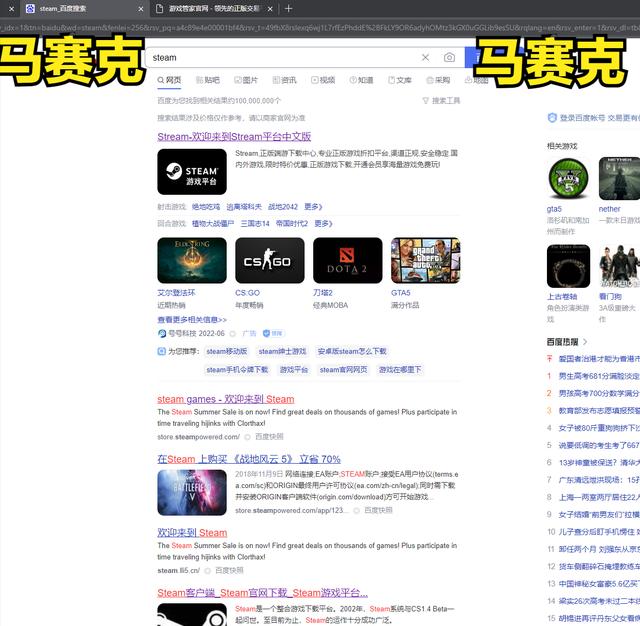
Task: Click the camera image-search icon in search box
Action: click(x=449, y=58)
